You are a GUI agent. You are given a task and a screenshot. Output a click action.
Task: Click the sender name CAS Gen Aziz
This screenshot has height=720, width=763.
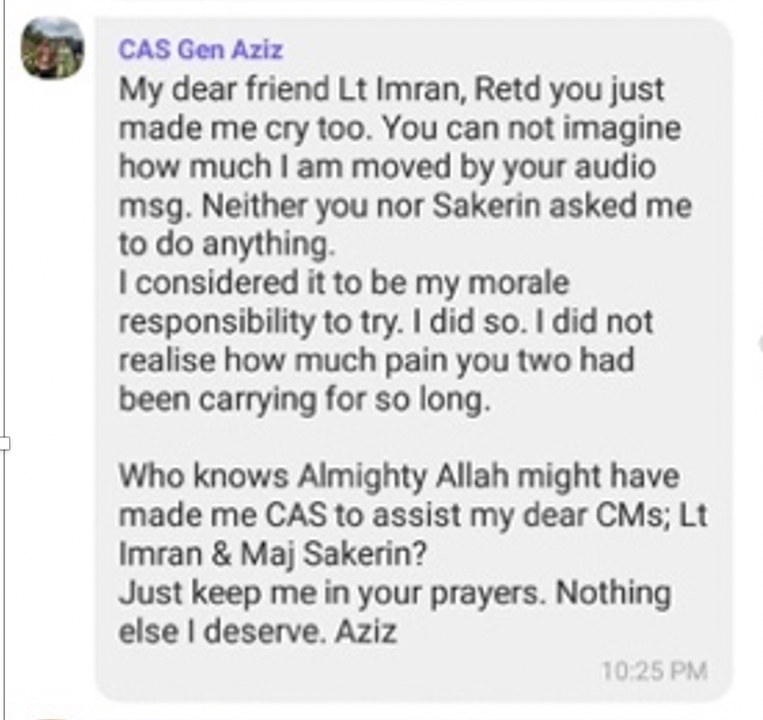tap(200, 50)
